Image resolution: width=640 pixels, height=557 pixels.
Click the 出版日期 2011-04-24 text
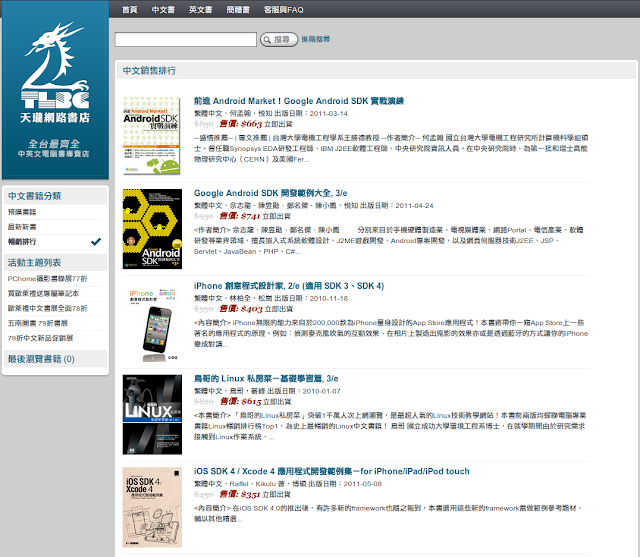point(397,206)
